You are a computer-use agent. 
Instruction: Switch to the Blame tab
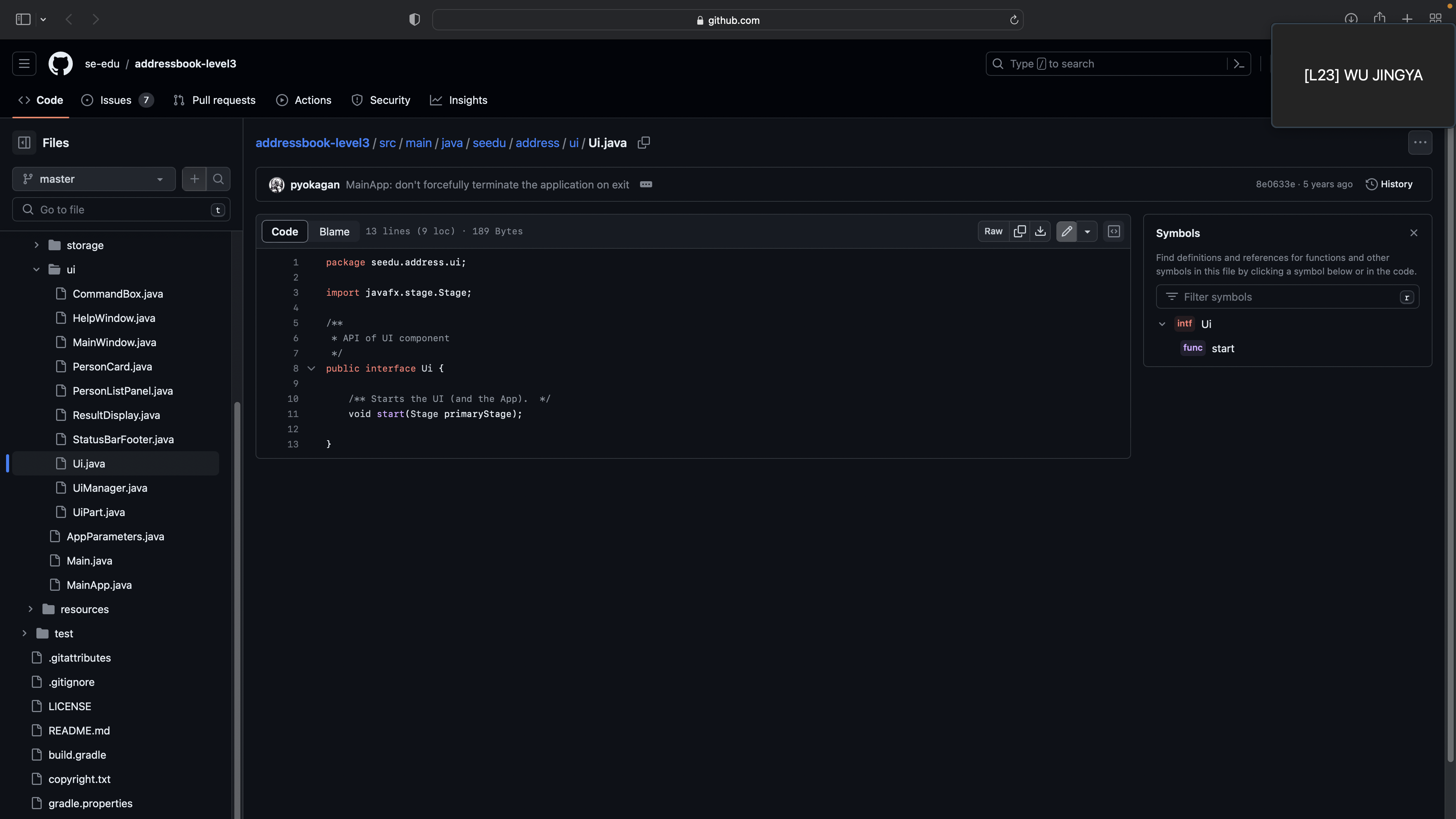[334, 232]
